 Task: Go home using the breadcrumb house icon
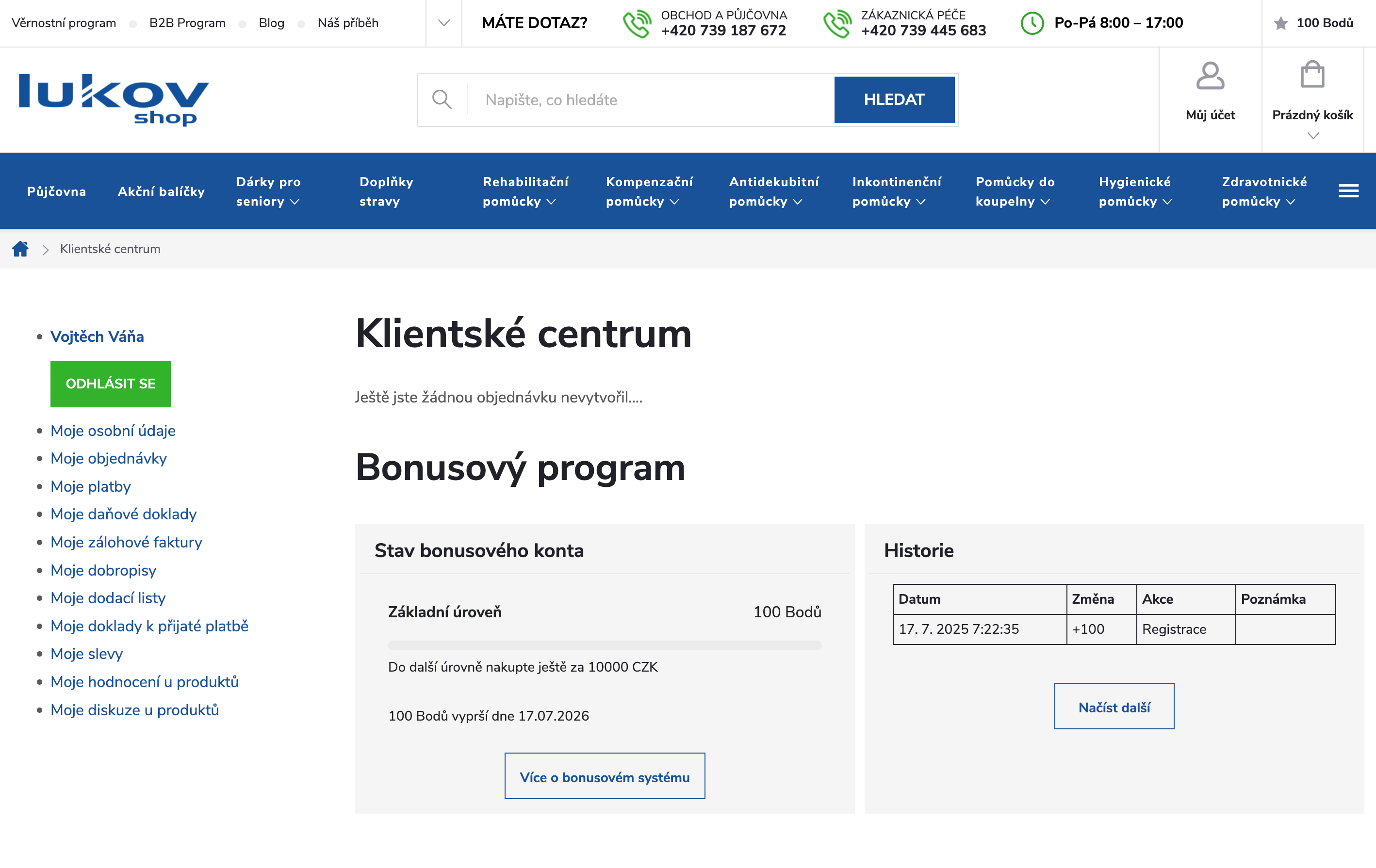(x=20, y=248)
